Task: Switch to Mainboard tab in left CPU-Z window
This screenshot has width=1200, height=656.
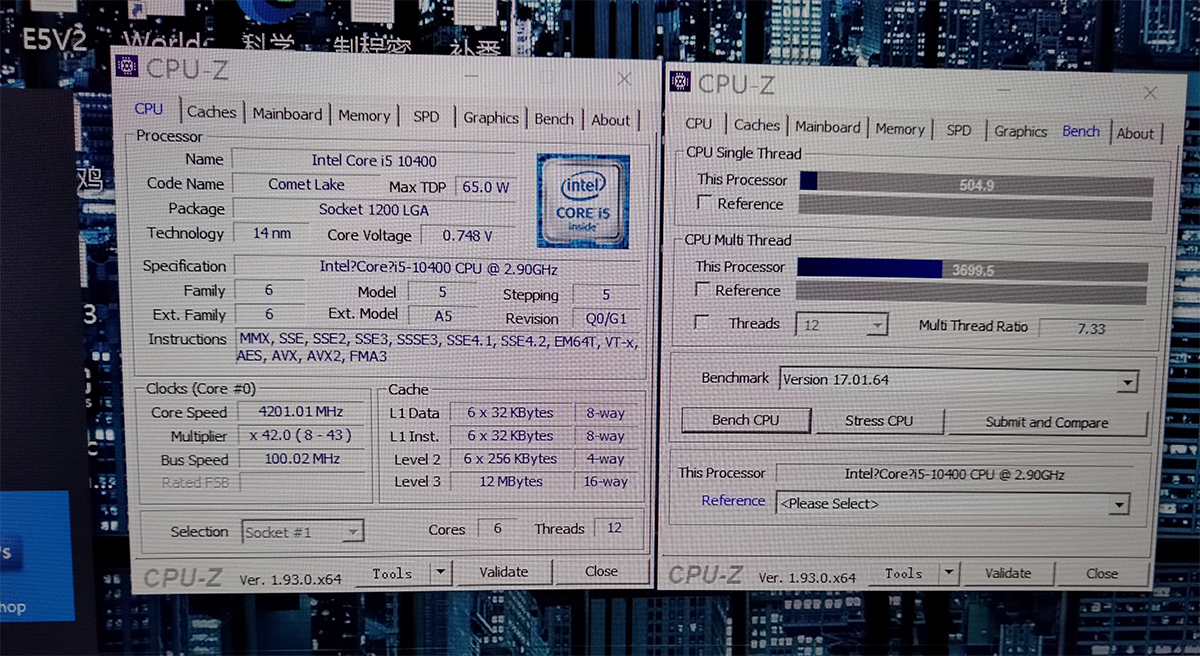Action: 287,114
